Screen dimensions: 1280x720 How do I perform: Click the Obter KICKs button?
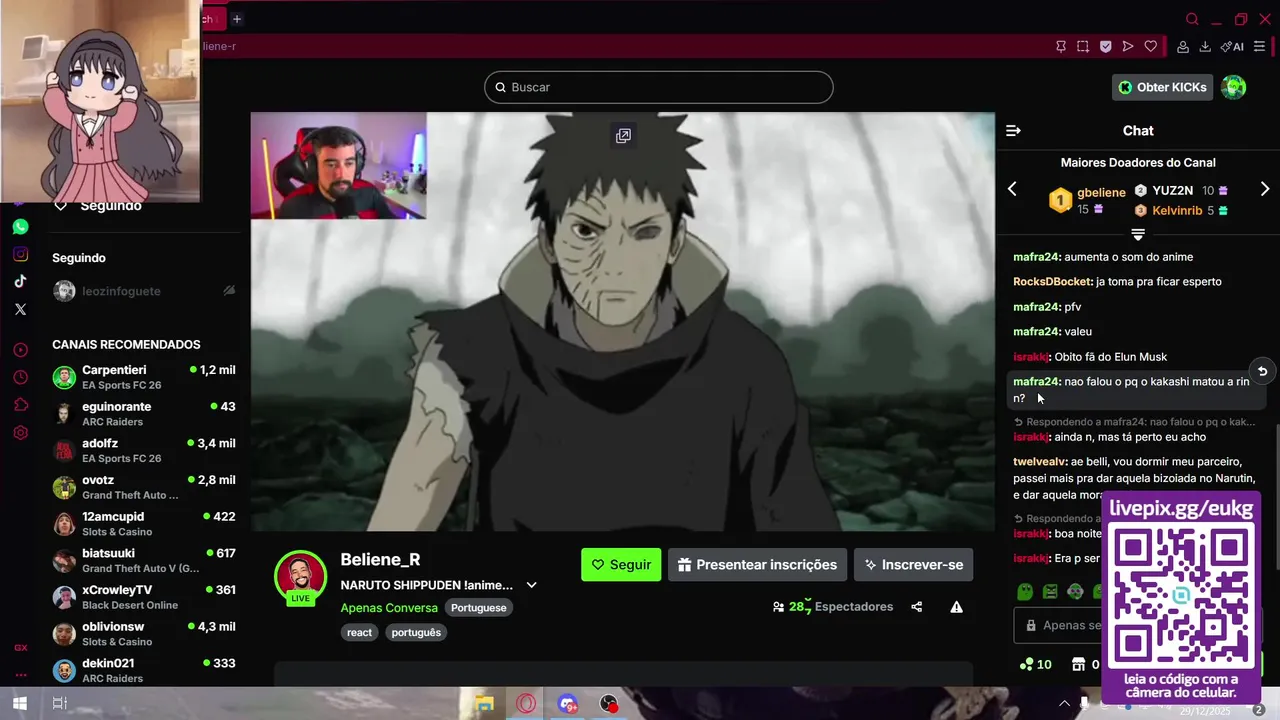[x=1162, y=87]
